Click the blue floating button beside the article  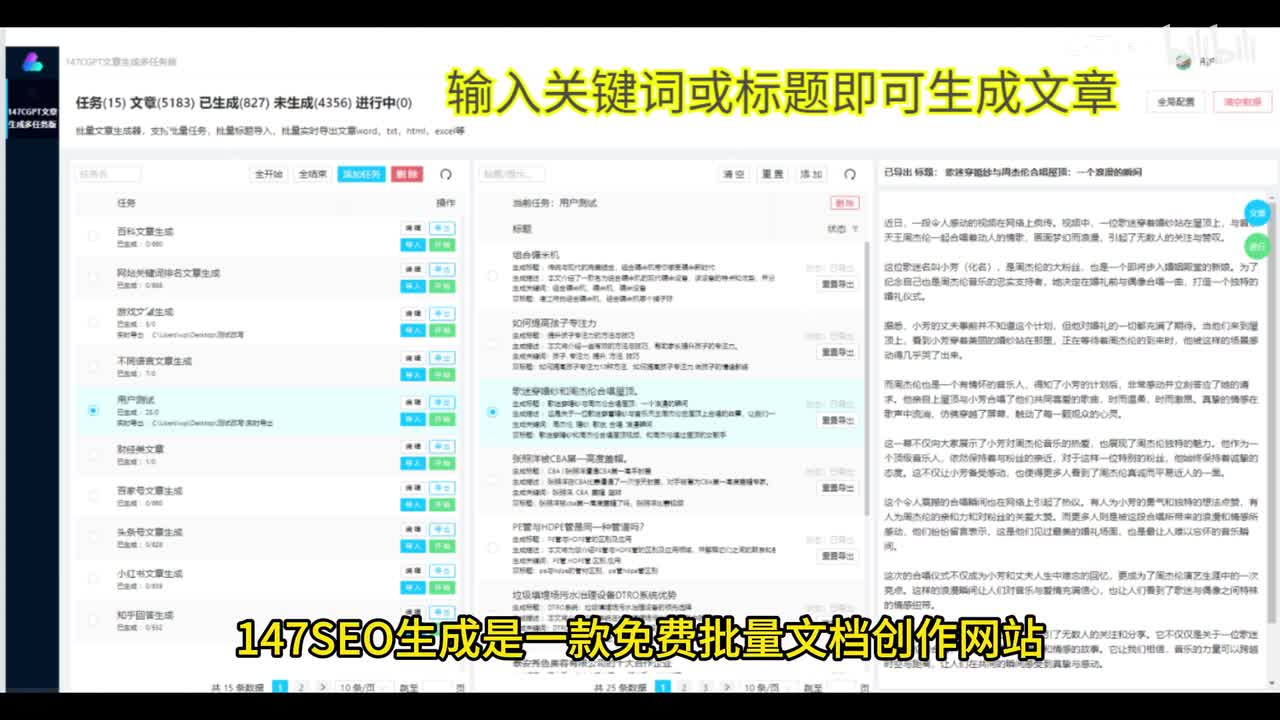(1257, 213)
